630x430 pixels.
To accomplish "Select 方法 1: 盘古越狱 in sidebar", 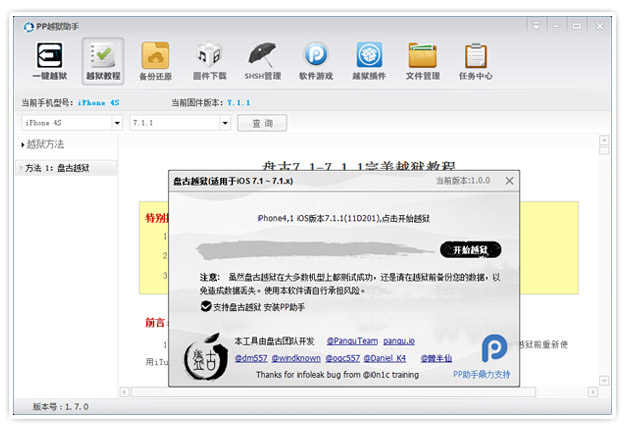I will tap(66, 168).
